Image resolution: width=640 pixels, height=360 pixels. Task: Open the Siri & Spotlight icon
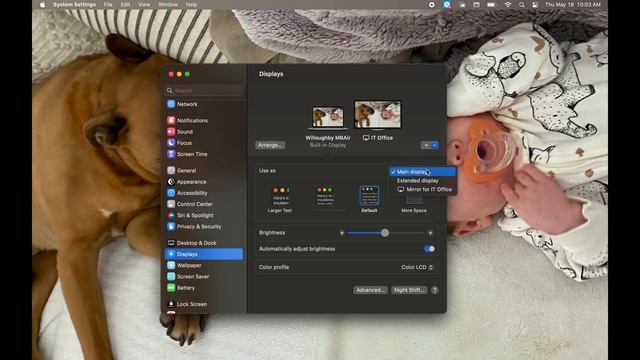171,215
